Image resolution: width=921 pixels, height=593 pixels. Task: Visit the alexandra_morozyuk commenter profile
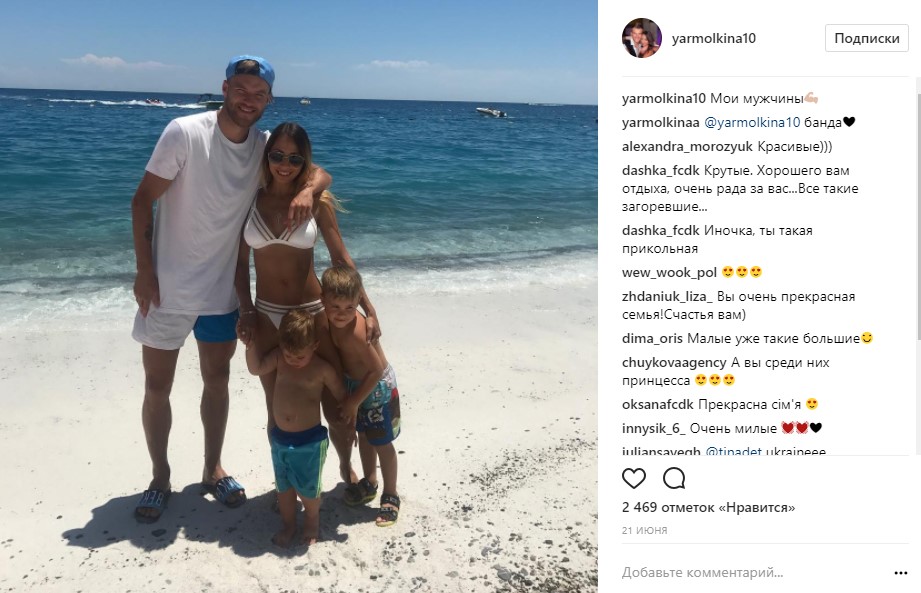pos(687,146)
